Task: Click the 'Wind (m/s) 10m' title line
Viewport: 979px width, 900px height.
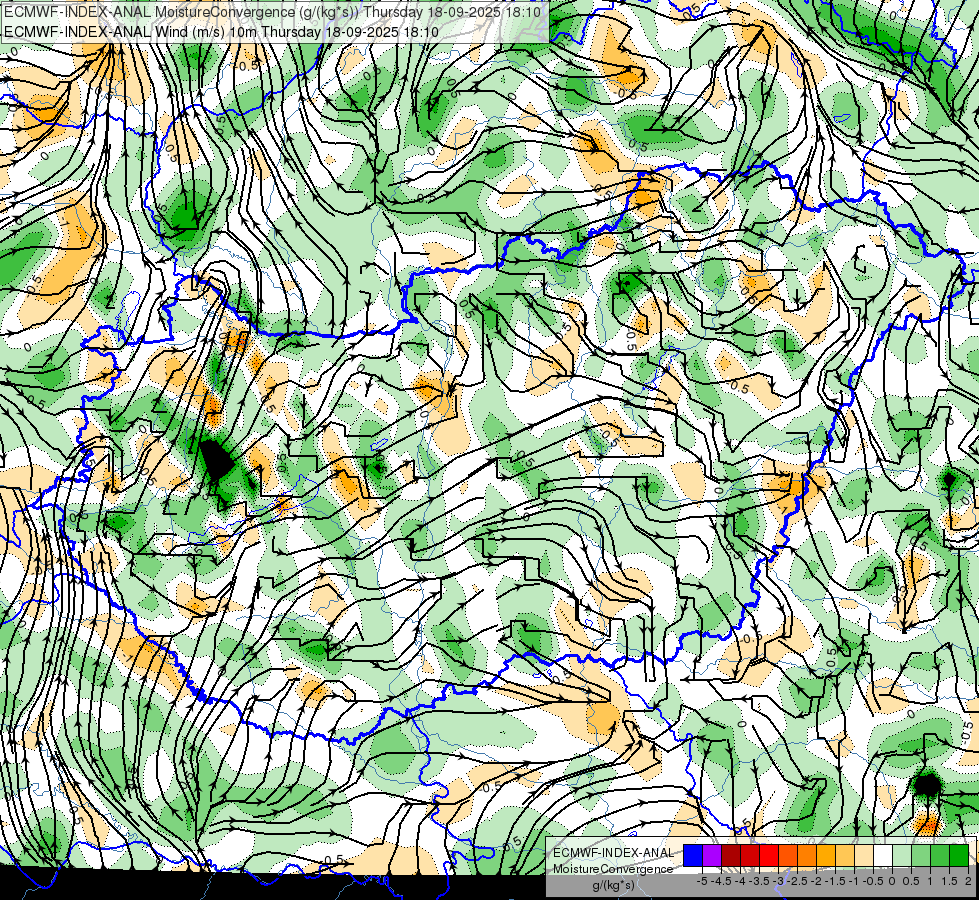Action: point(221,32)
